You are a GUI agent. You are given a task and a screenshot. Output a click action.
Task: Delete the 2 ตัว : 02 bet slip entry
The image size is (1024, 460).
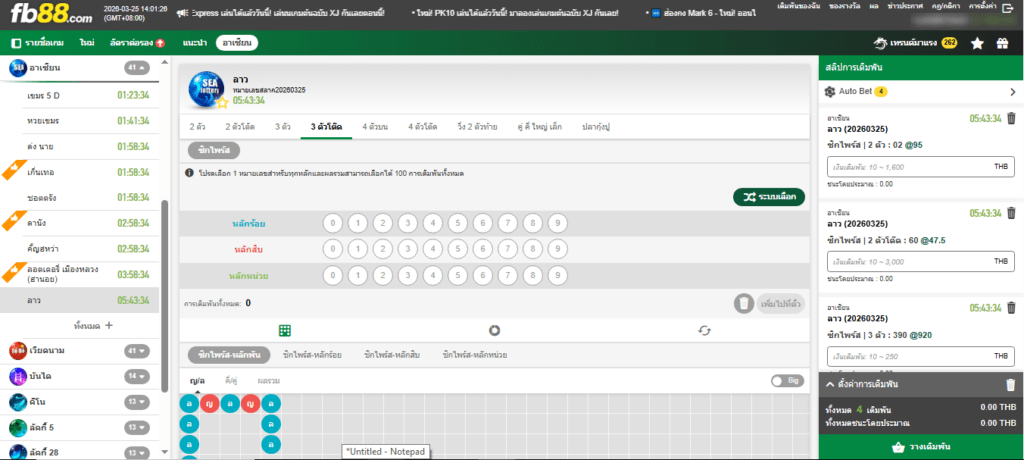[1011, 118]
